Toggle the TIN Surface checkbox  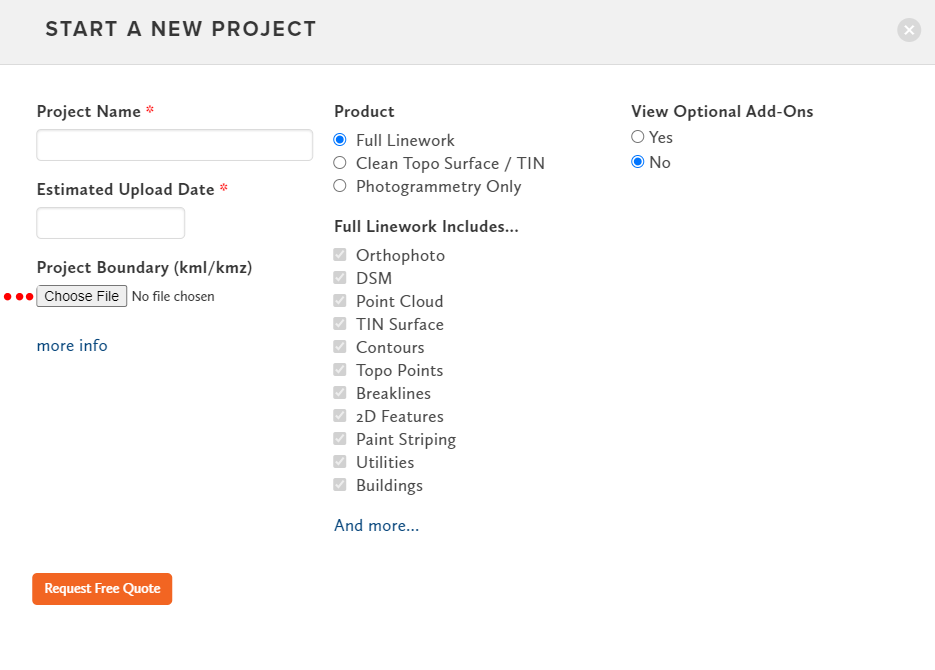[340, 324]
